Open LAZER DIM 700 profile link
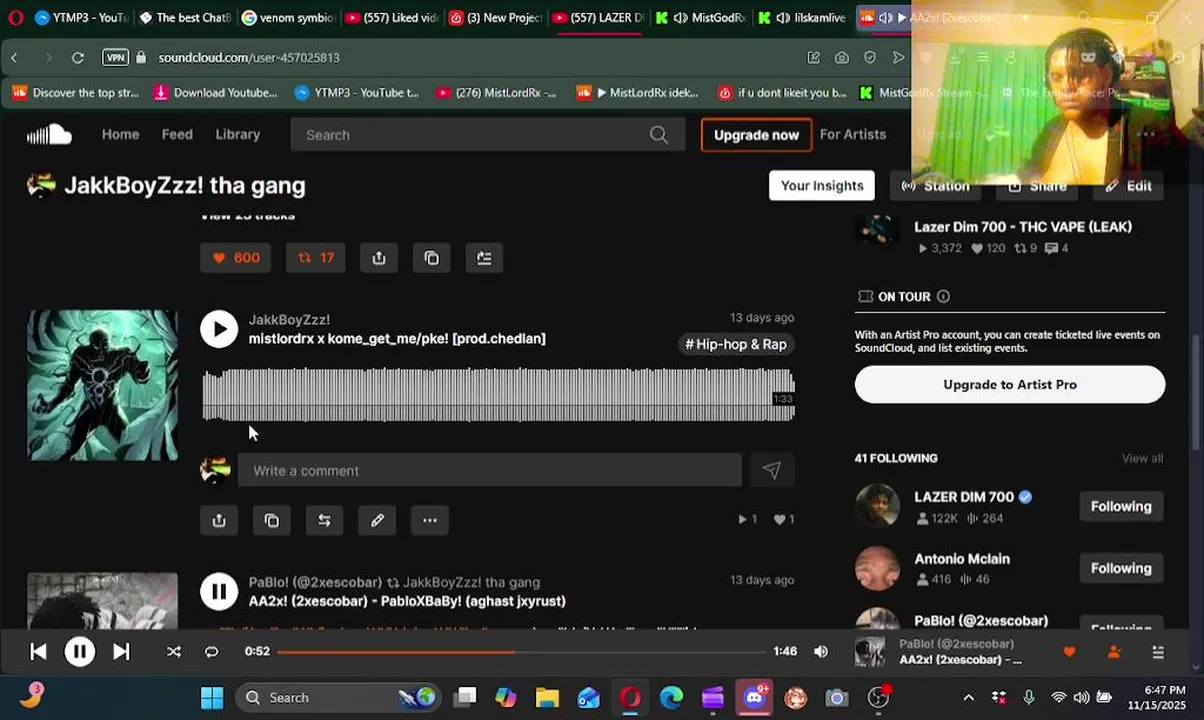 click(x=964, y=497)
